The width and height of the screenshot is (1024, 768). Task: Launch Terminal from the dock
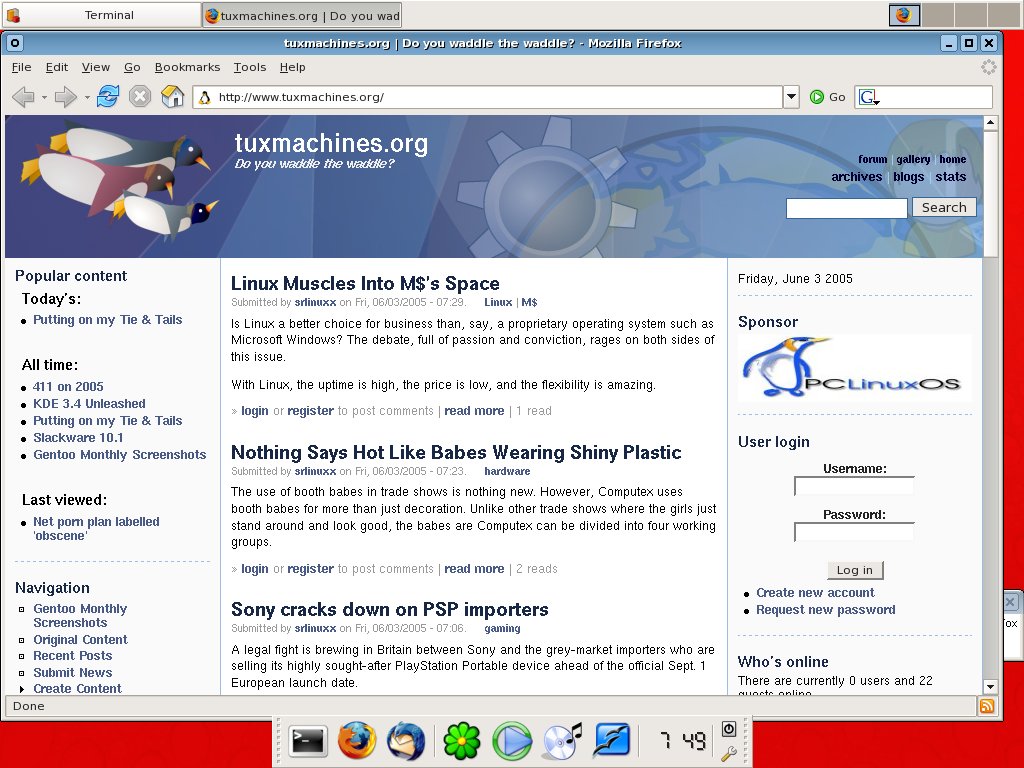[x=307, y=741]
